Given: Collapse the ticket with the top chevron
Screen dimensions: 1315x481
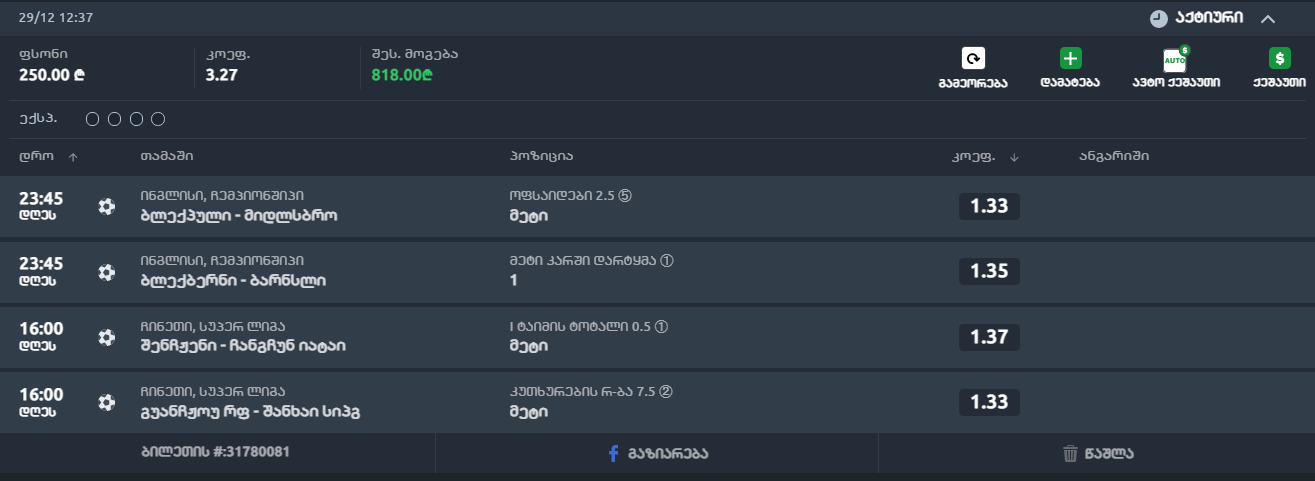Looking at the screenshot, I should click(1268, 18).
